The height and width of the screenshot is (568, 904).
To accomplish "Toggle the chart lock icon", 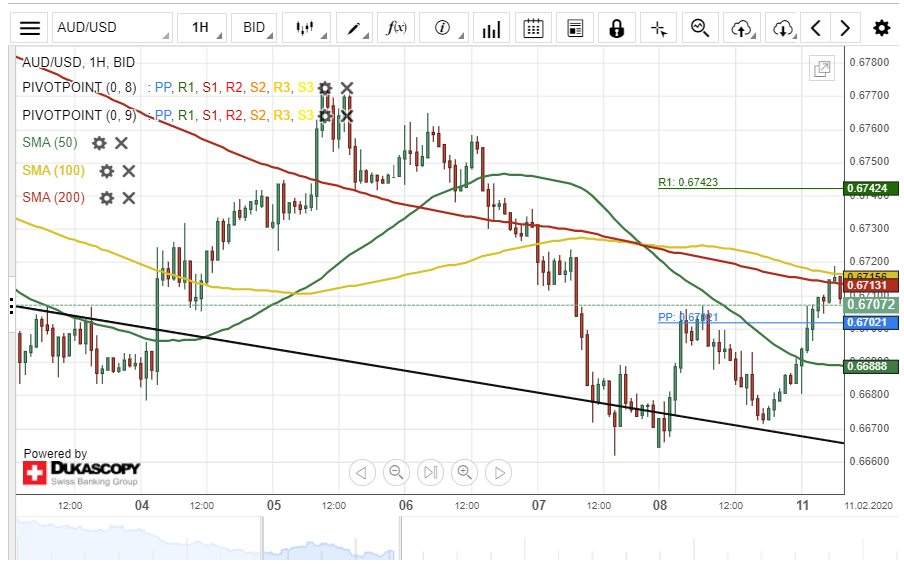I will tap(617, 28).
